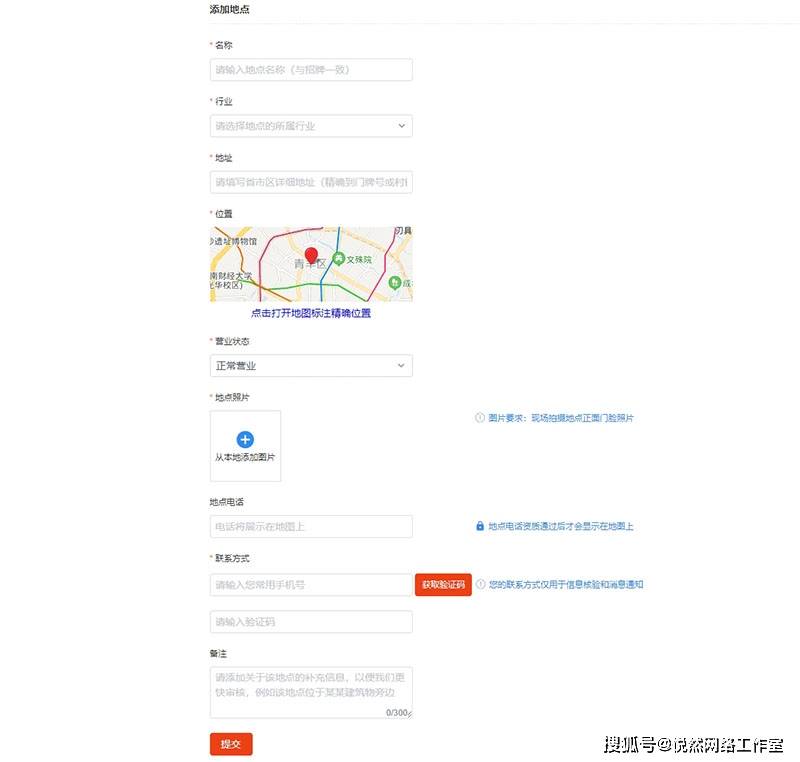
Task: Click green marker at map's right edge
Action: (395, 283)
